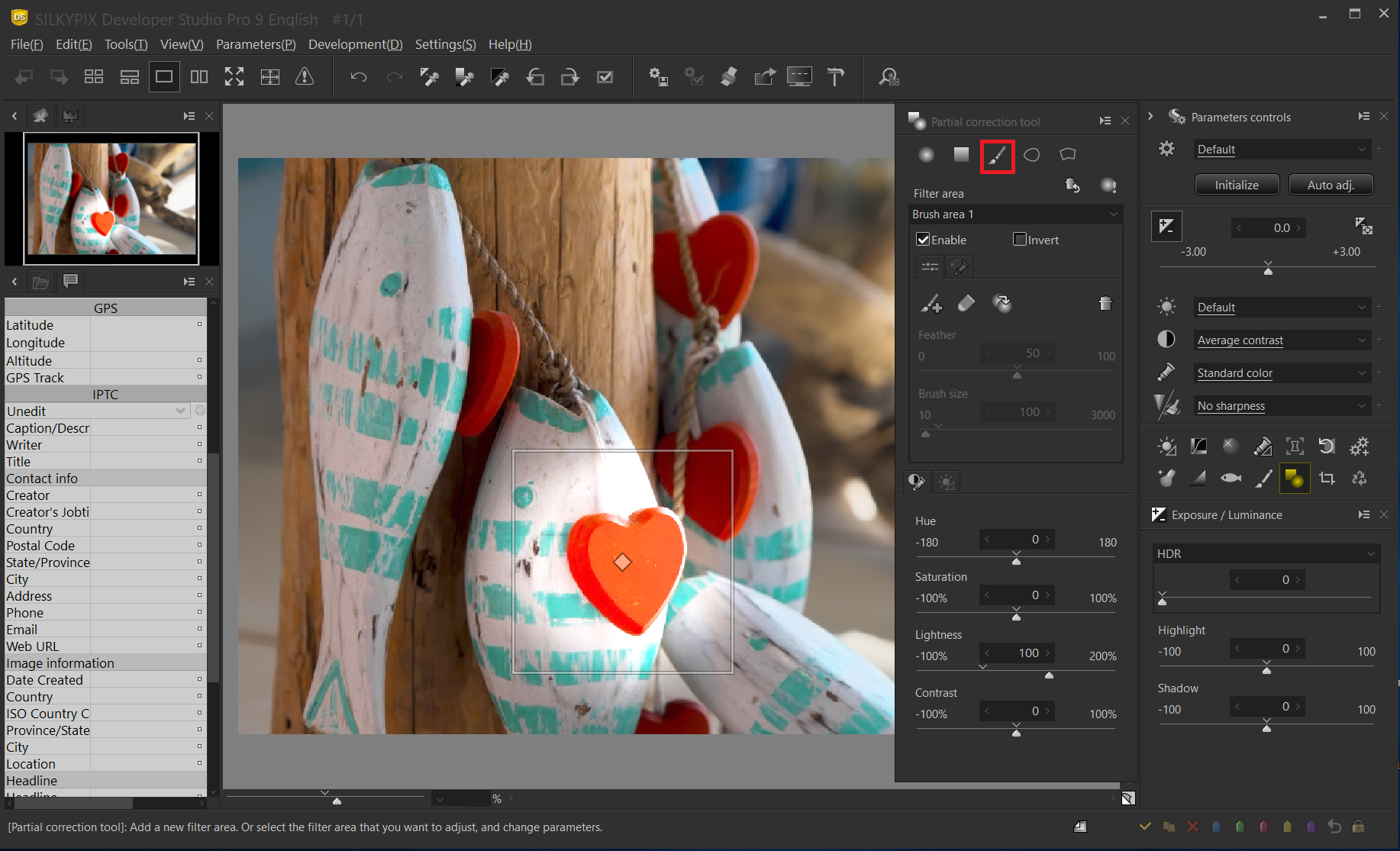
Task: Open the Parameters menu
Action: coord(256,44)
